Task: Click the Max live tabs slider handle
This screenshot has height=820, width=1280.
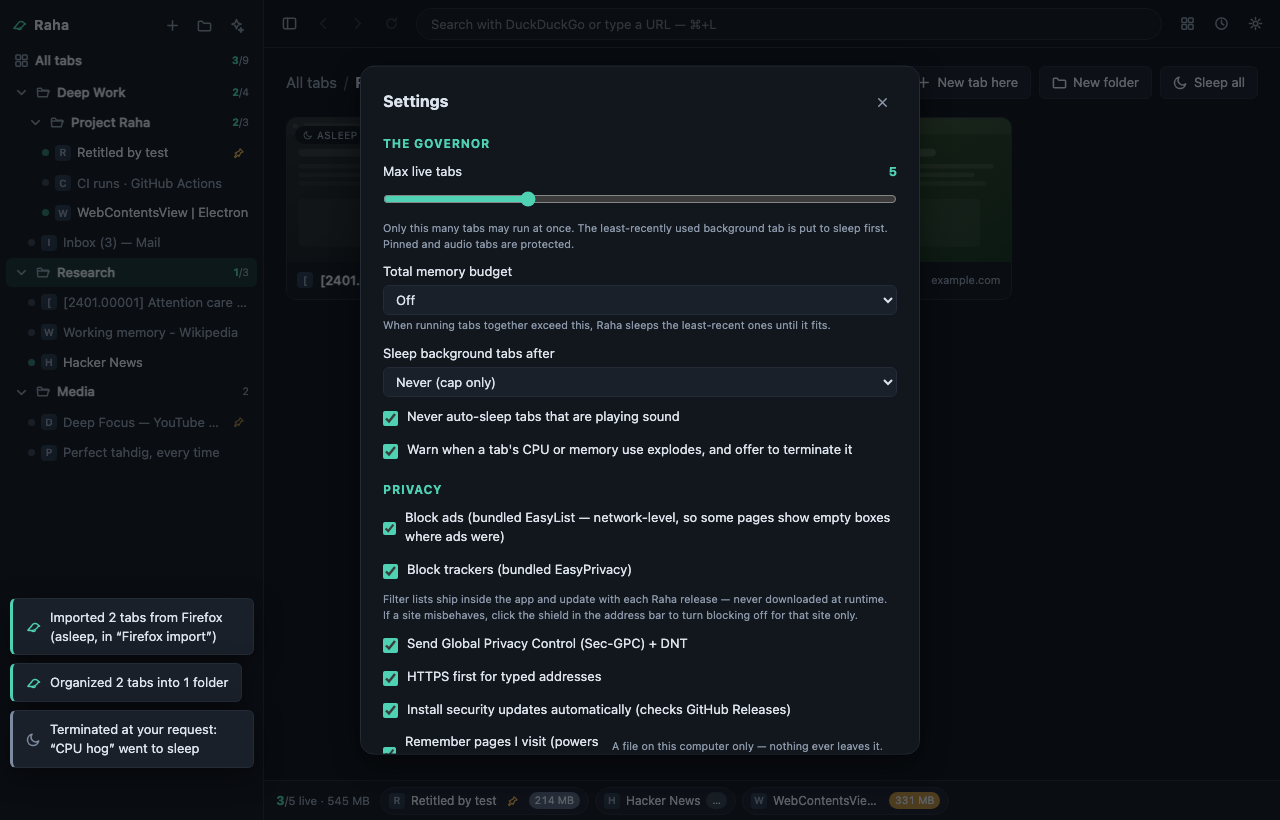Action: tap(528, 199)
